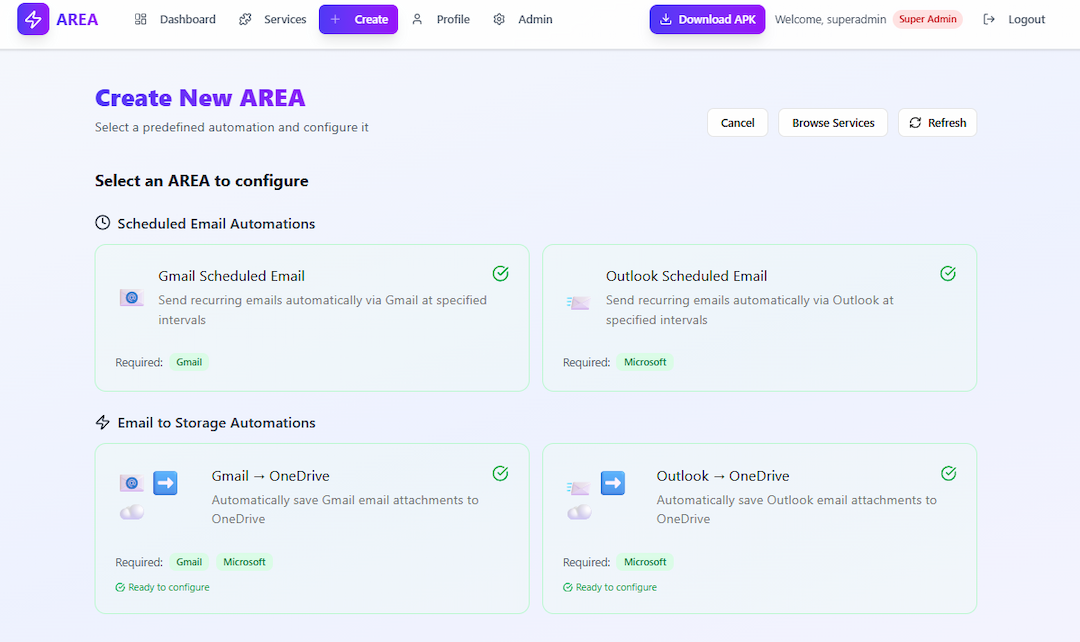Toggle the green checkmark on Gmail Scheduled Email
Viewport: 1080px width, 642px height.
[x=500, y=273]
